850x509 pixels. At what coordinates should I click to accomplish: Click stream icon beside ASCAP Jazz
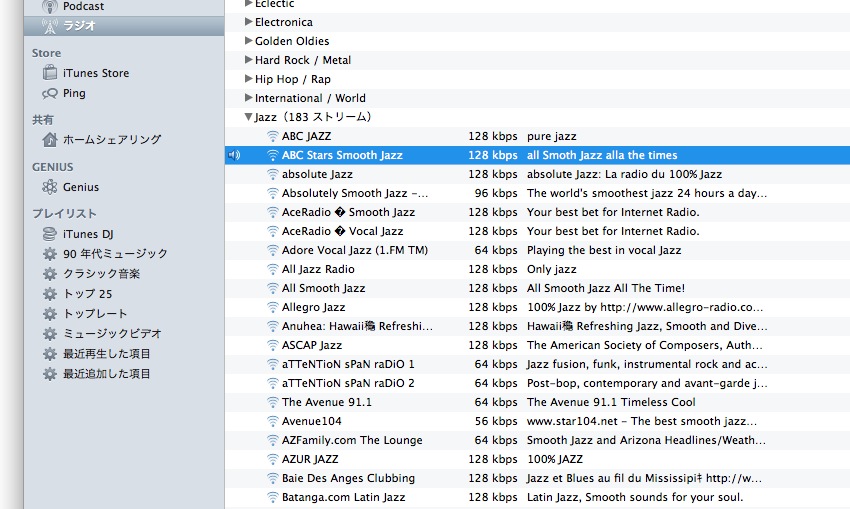click(x=273, y=345)
